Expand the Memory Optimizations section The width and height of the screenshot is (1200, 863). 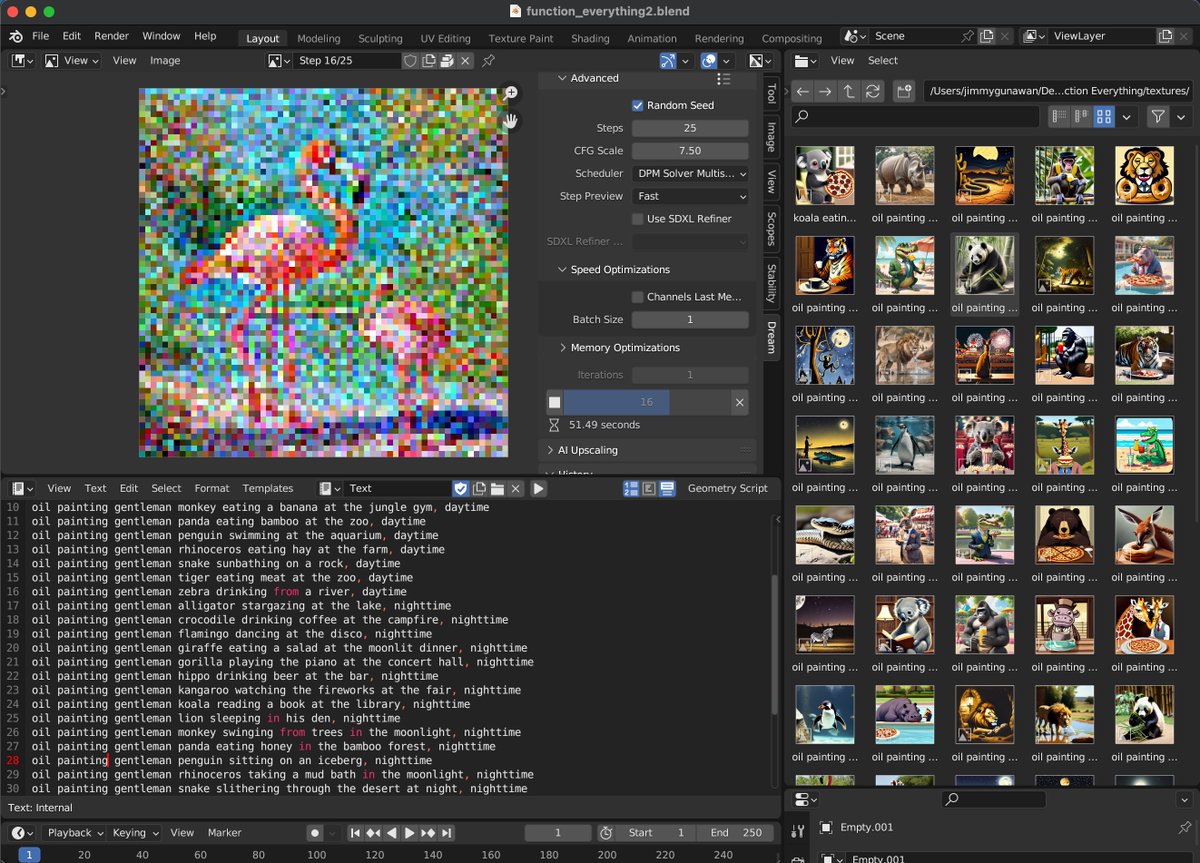562,348
